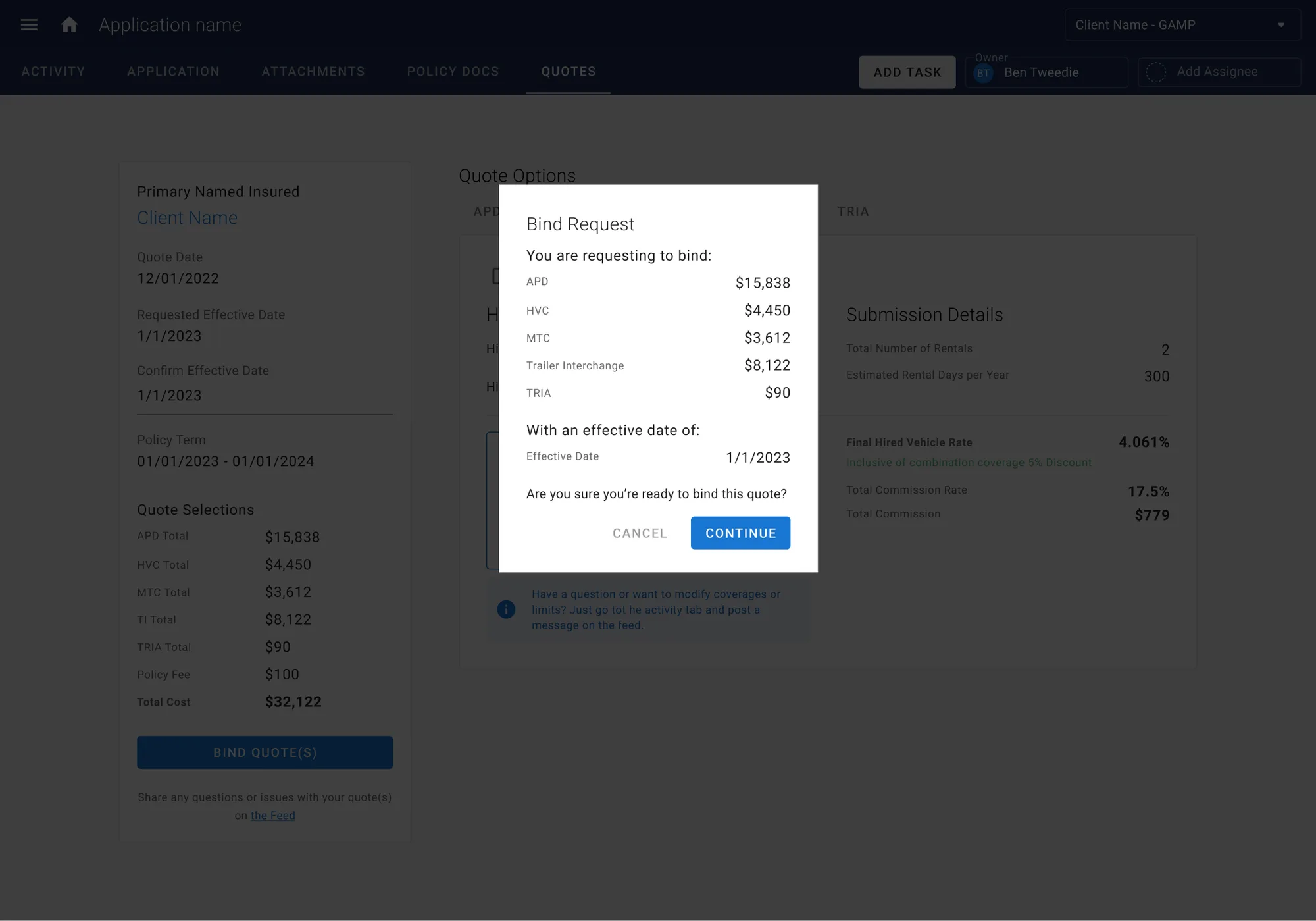Click the Quote Date 12/01/2022 value
Viewport: 1316px width, 921px height.
click(178, 278)
